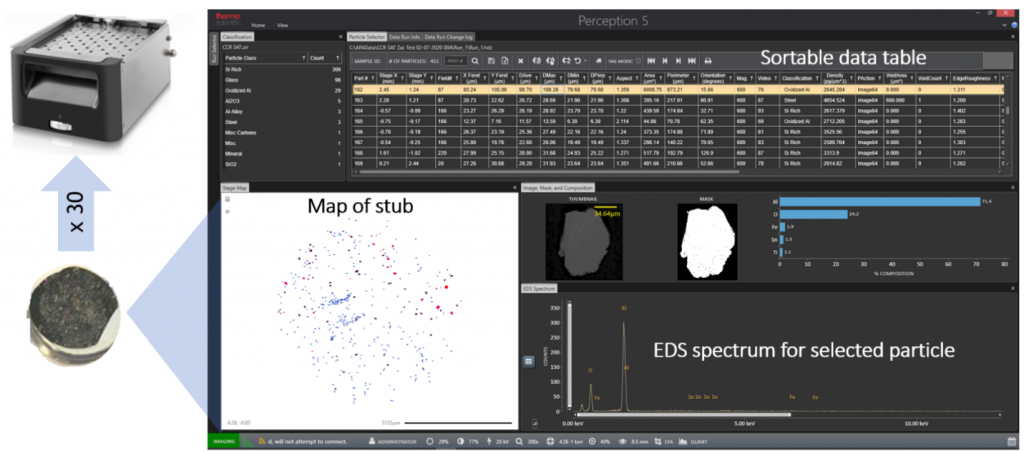The height and width of the screenshot is (452, 1024).
Task: Click the Part # search input field
Action: [x=455, y=60]
